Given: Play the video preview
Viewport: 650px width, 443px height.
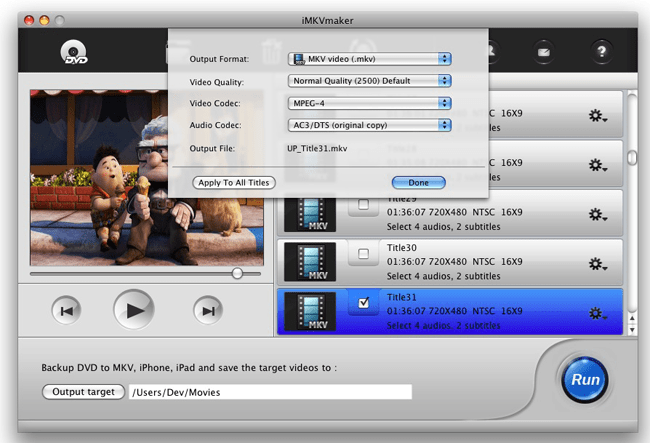Looking at the screenshot, I should [133, 310].
